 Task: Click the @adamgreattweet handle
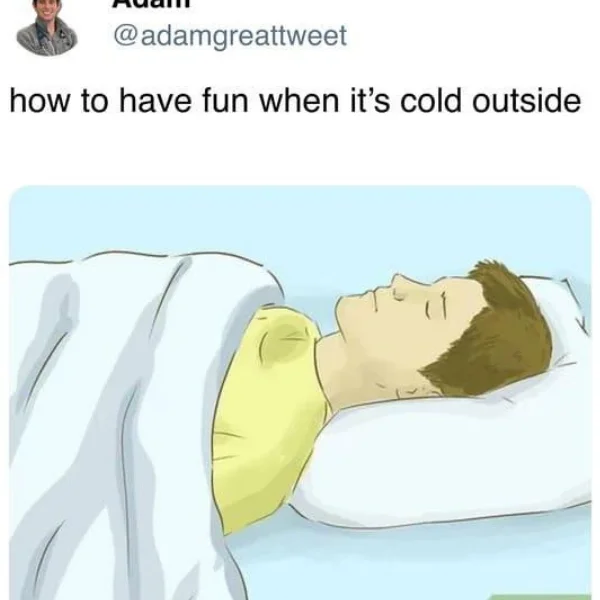point(230,36)
